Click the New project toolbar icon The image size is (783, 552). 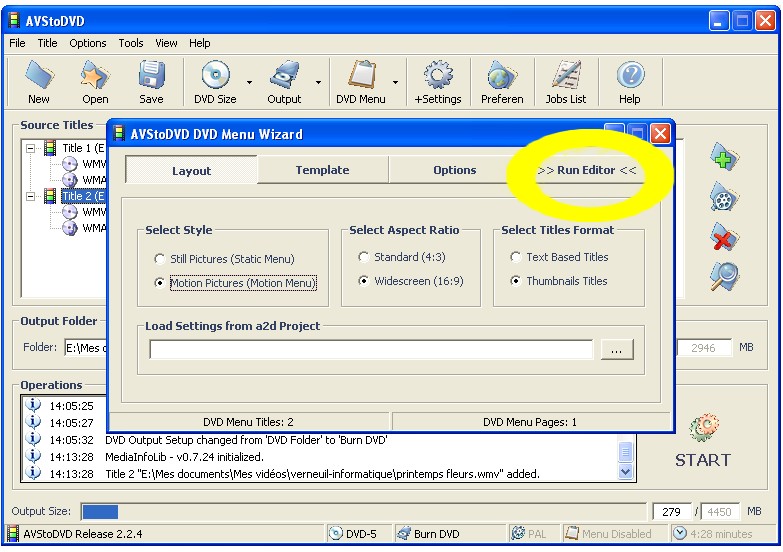(39, 81)
